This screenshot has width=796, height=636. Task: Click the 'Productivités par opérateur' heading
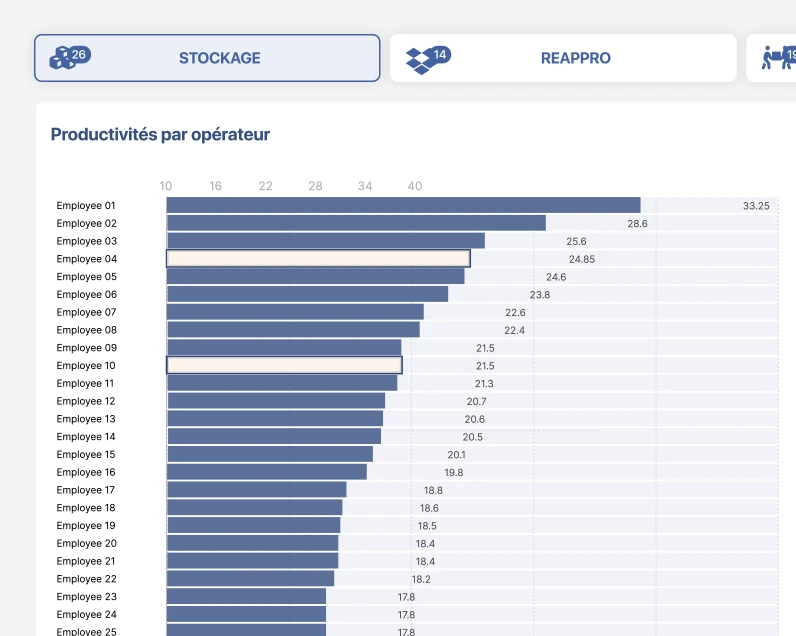tap(160, 135)
